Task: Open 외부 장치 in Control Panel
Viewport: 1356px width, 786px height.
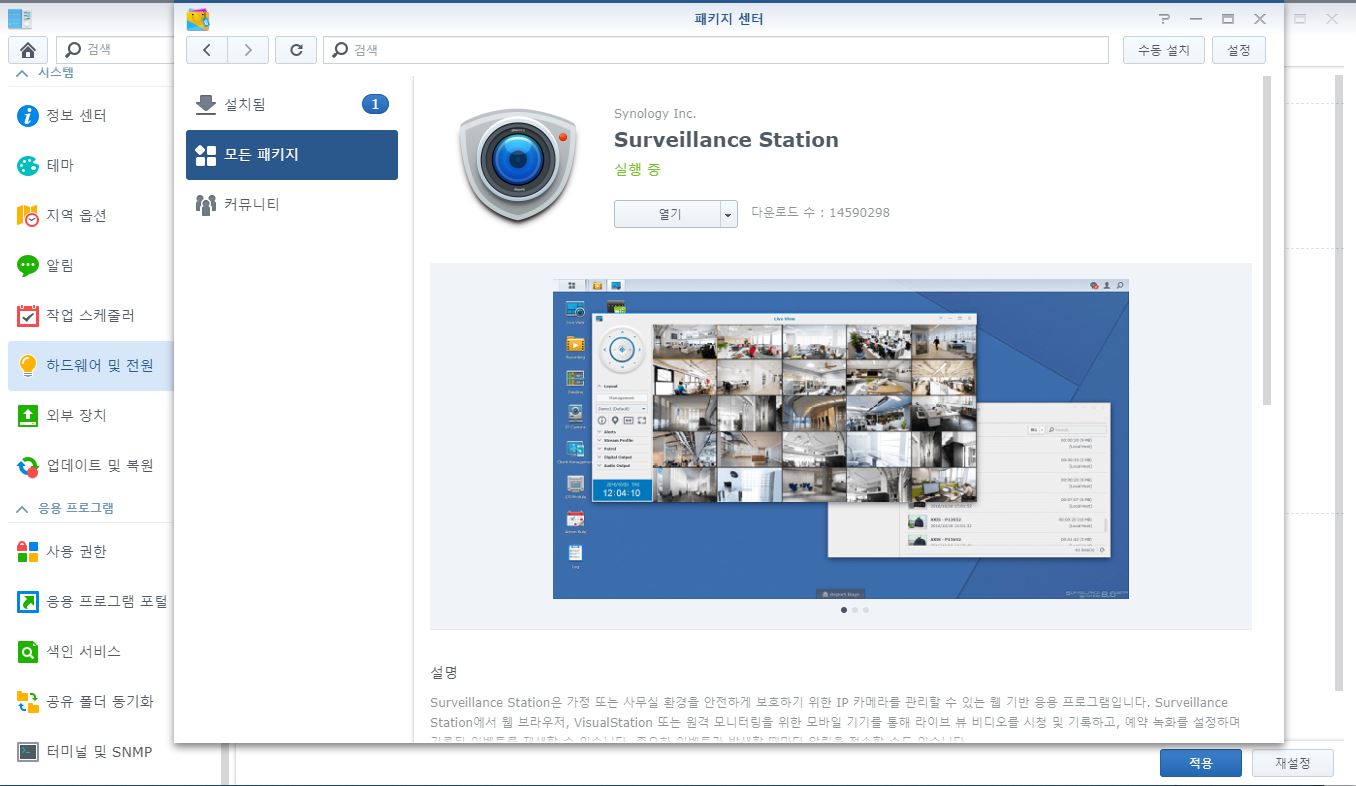Action: pos(90,416)
